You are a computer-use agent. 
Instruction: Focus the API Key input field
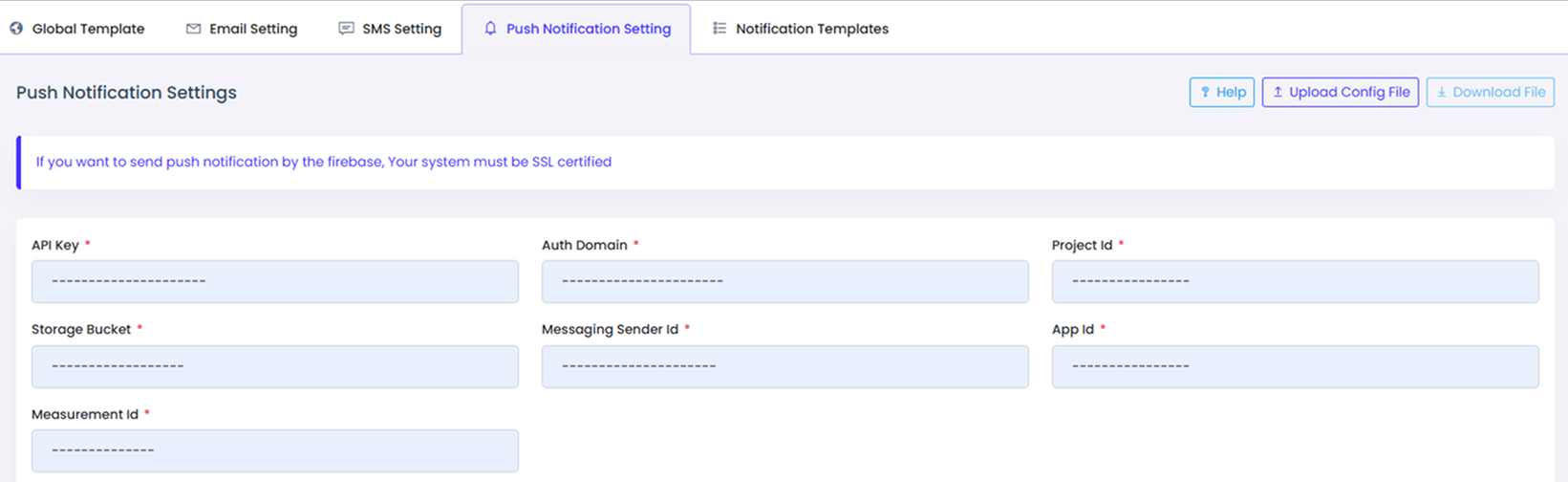point(275,282)
